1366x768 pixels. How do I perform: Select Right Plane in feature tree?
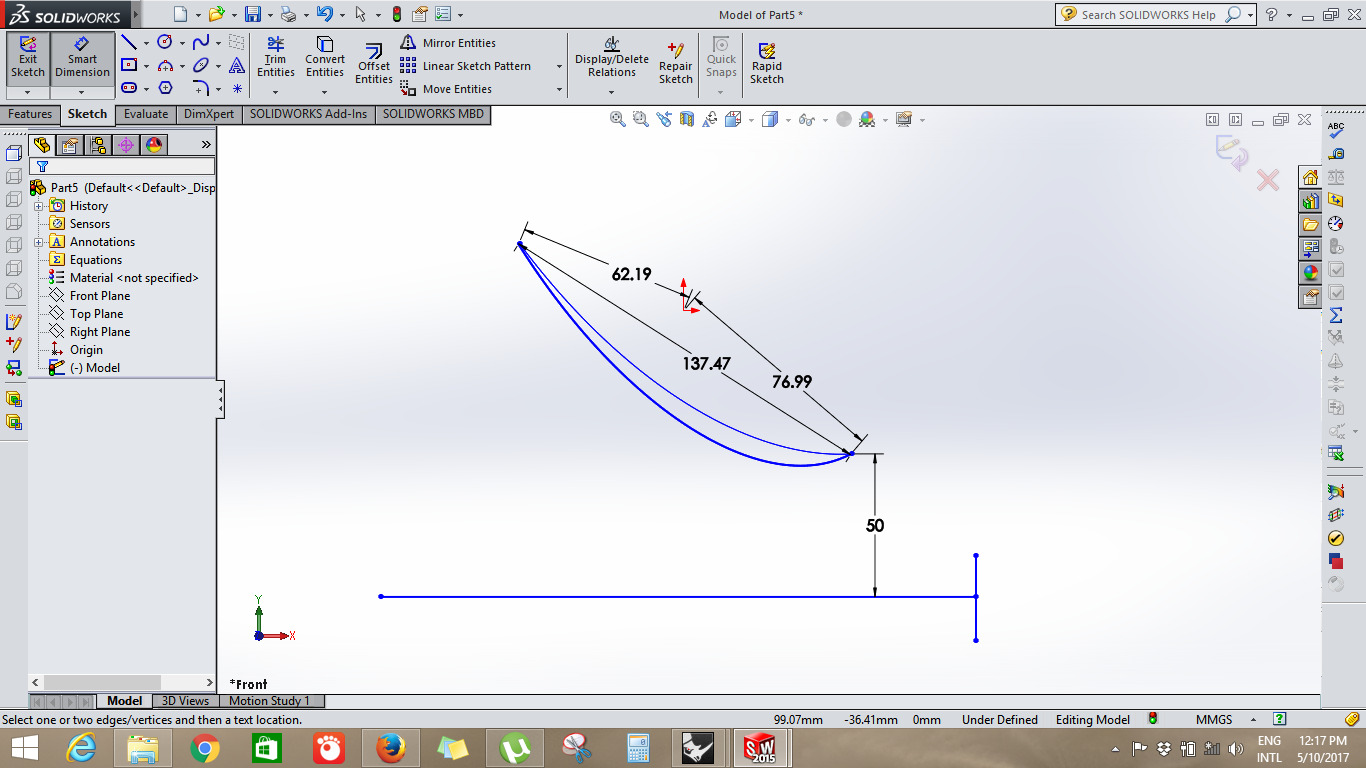point(90,332)
